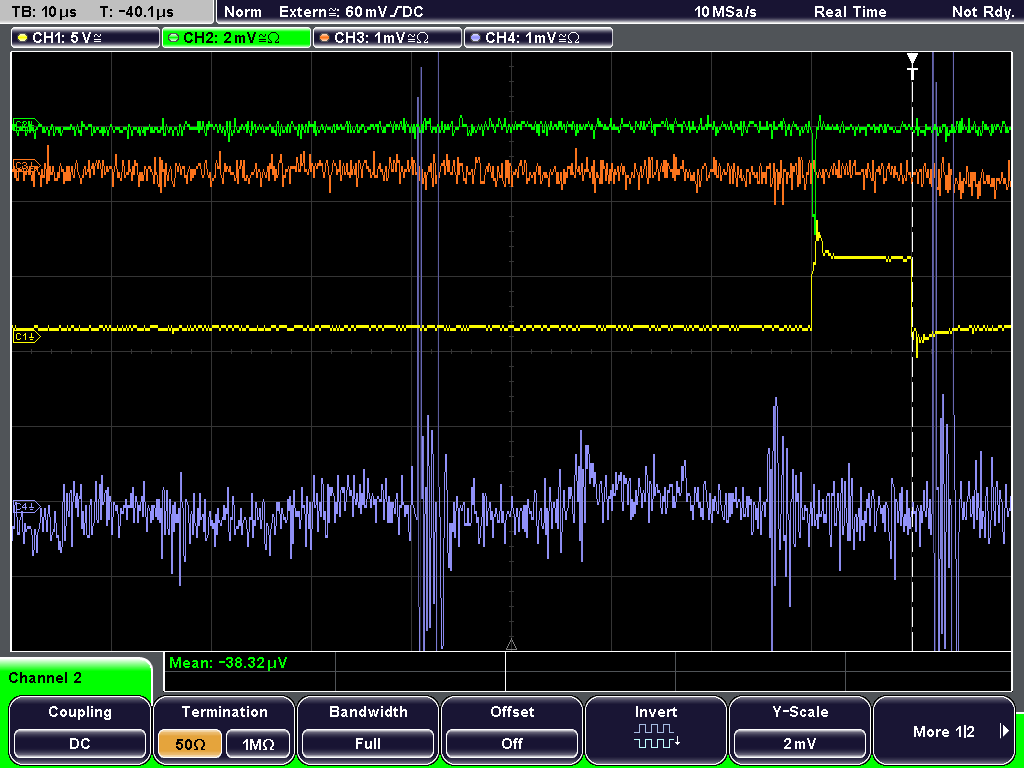This screenshot has height=768, width=1024.
Task: Click the CH1 yellow color dot
Action: (x=23, y=38)
